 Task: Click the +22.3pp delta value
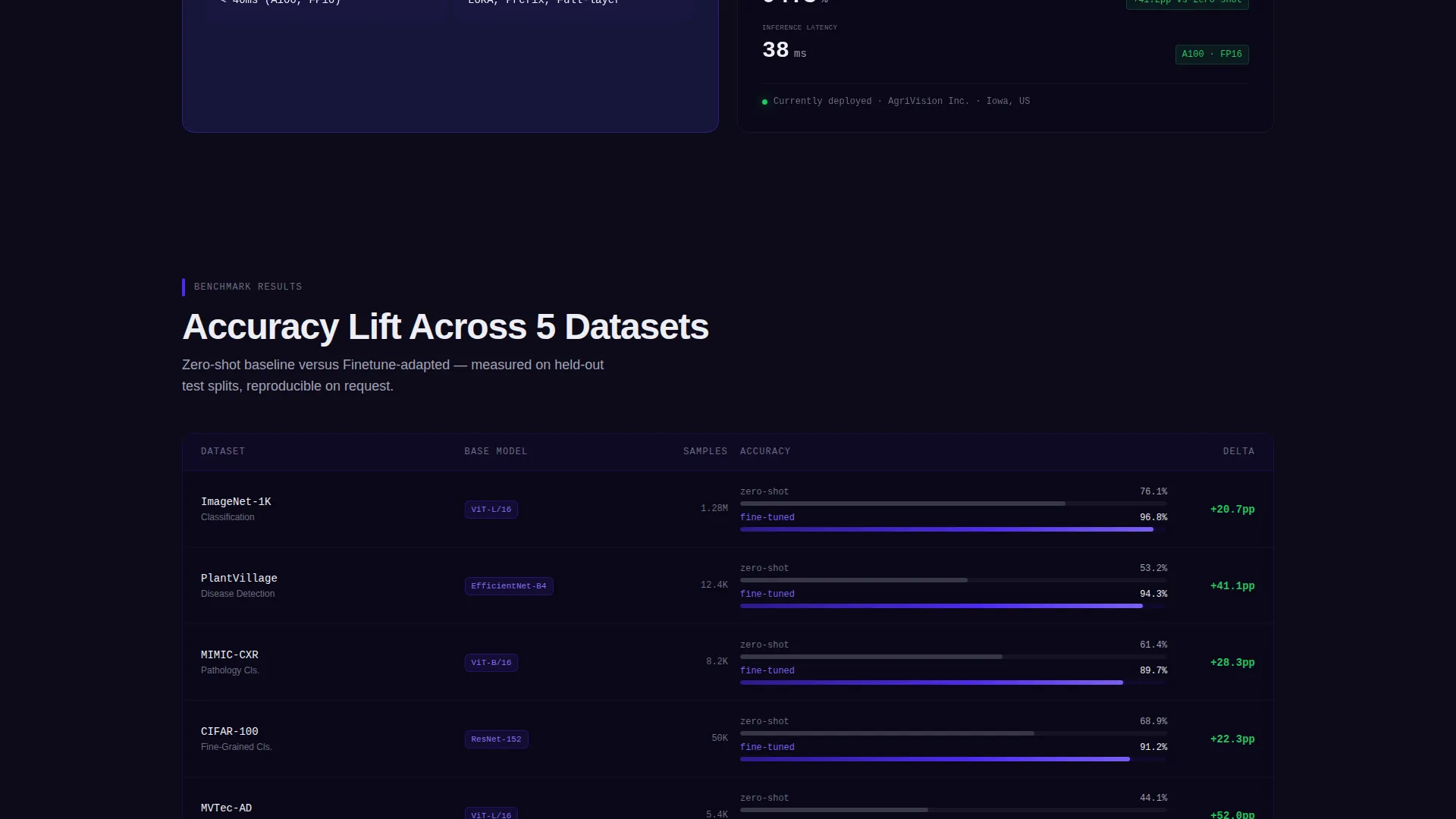1232,739
